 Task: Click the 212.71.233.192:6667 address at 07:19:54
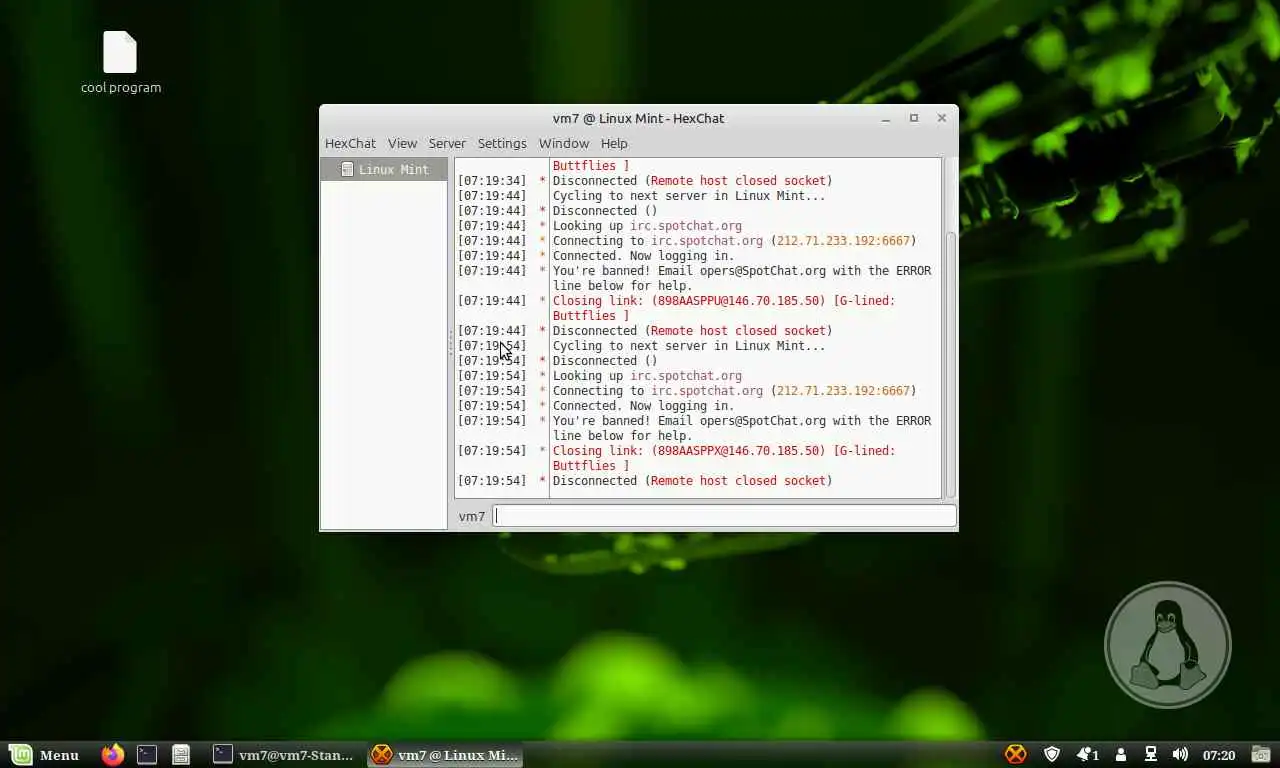tap(843, 391)
